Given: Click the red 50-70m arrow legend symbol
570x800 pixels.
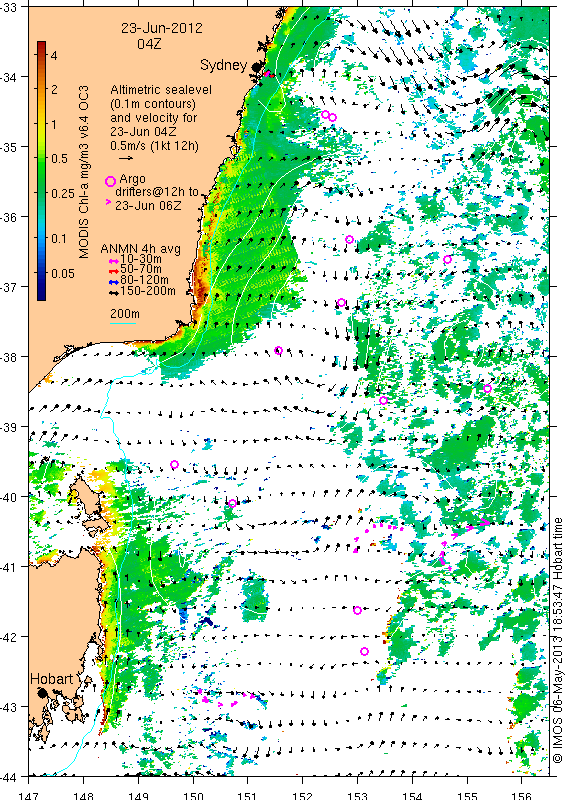Looking at the screenshot, I should pos(114,270).
